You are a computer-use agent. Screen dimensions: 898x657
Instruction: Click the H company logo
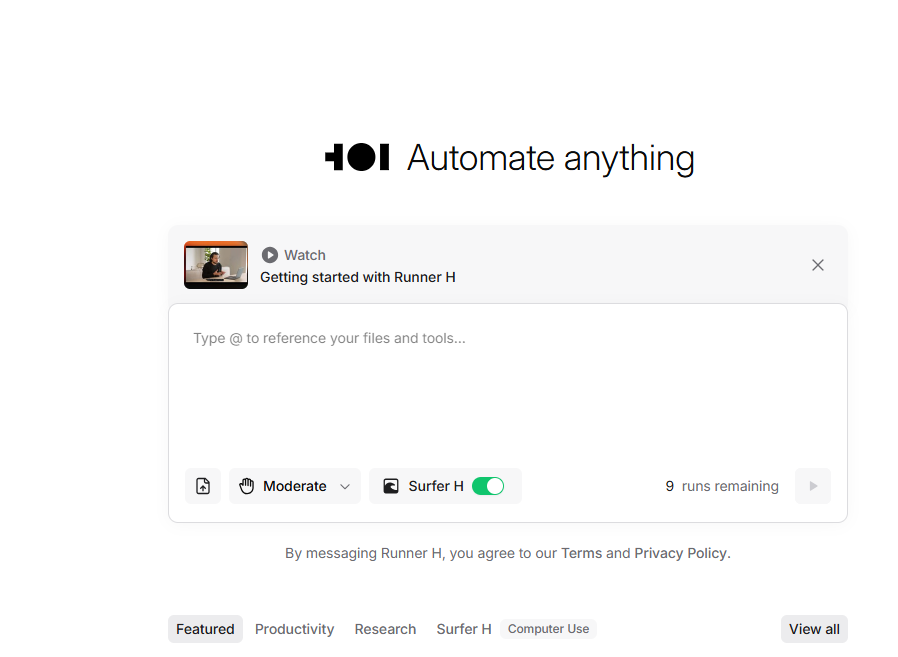[x=357, y=157]
